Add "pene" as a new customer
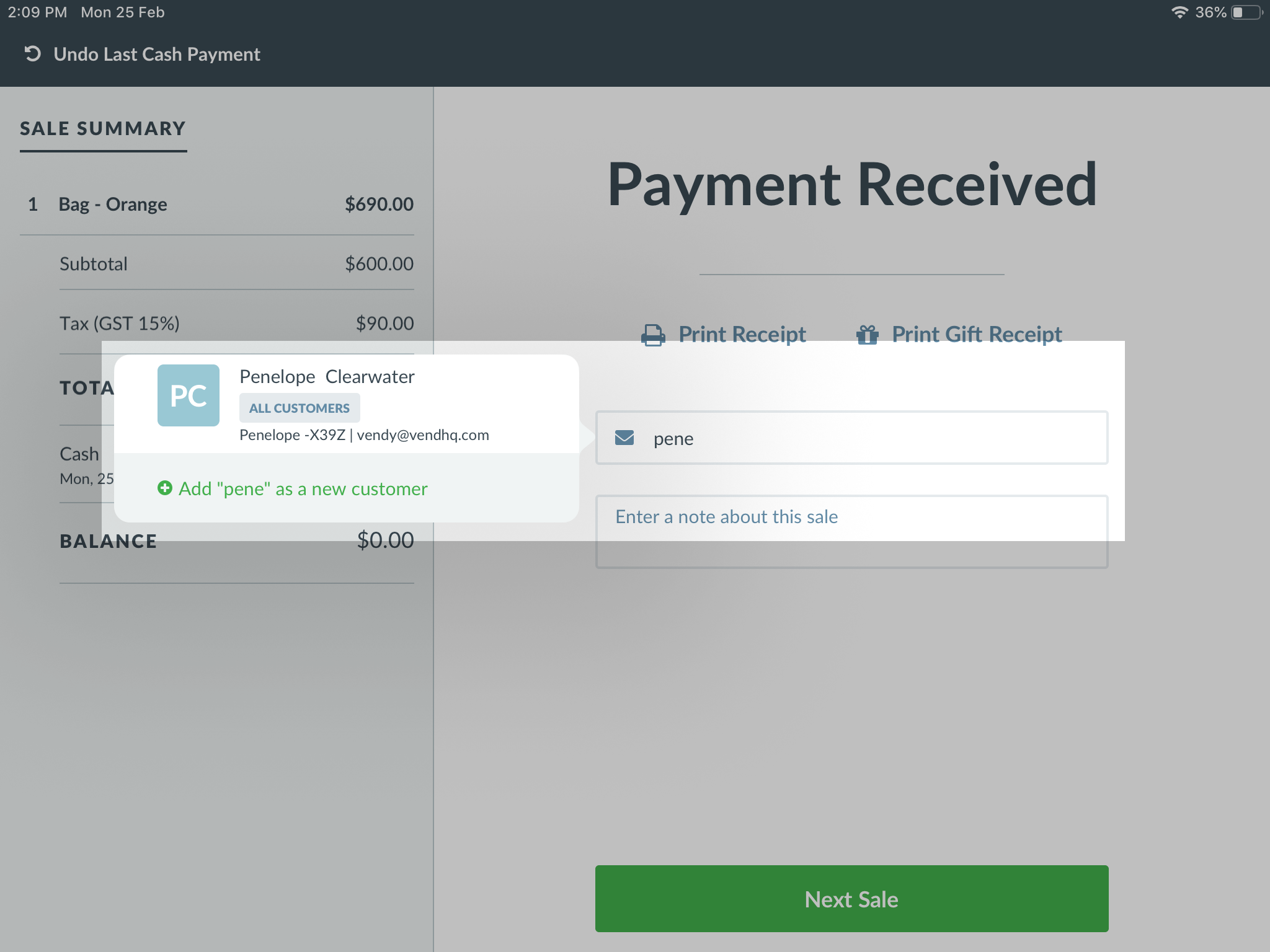Viewport: 1270px width, 952px height. point(303,489)
